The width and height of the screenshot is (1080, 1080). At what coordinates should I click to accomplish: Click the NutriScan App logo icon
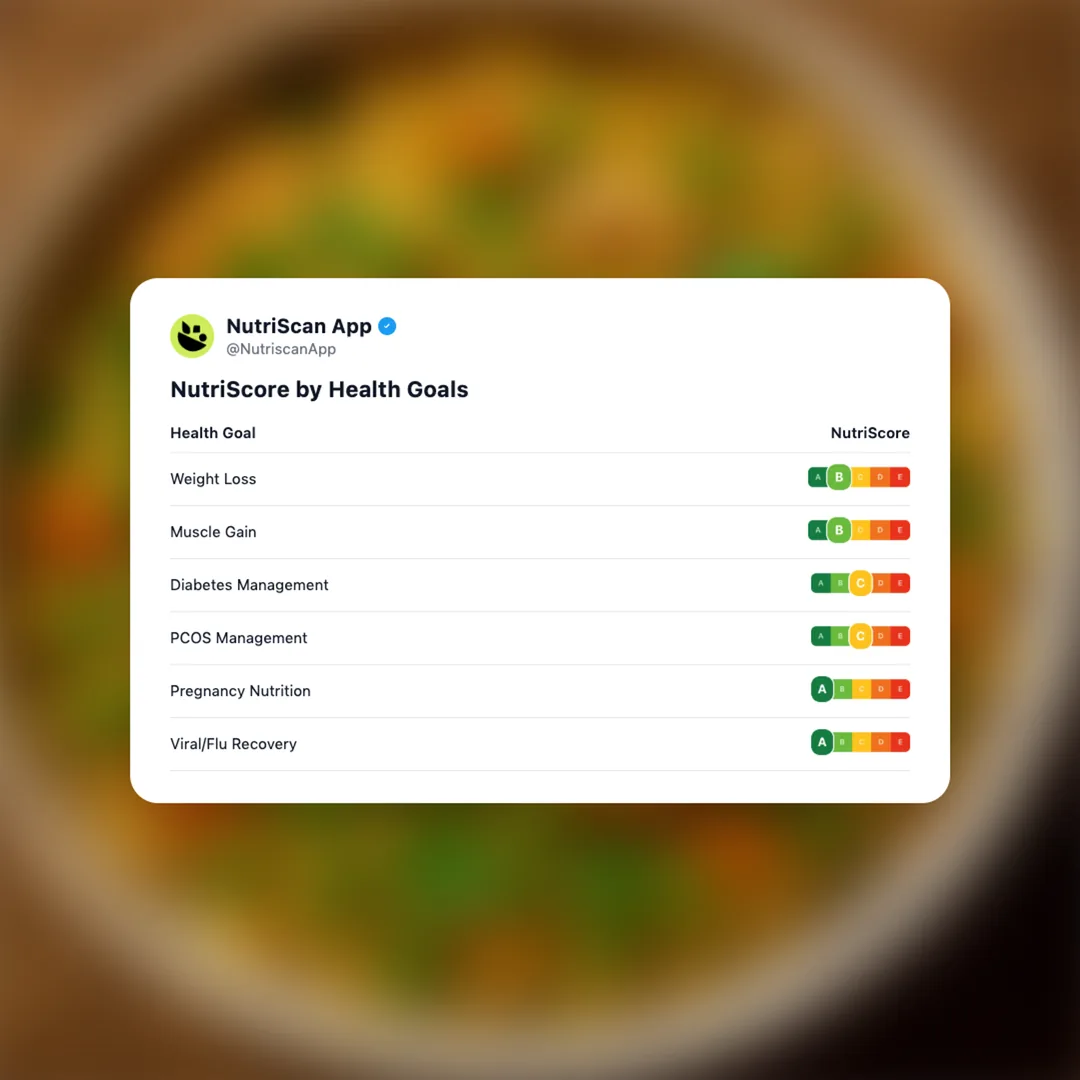192,336
